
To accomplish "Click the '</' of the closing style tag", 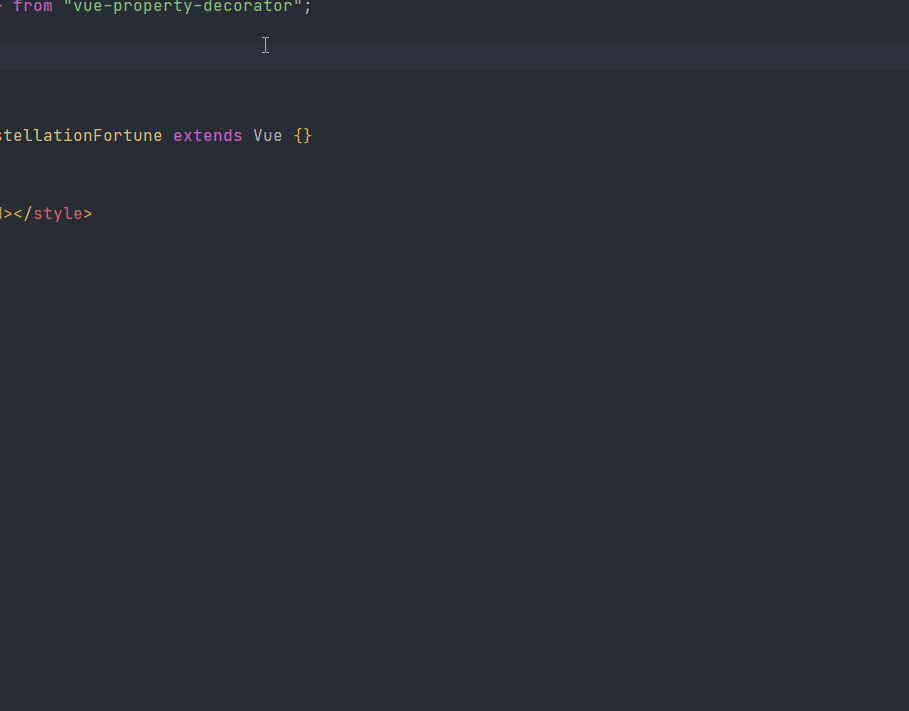I will [x=24, y=213].
